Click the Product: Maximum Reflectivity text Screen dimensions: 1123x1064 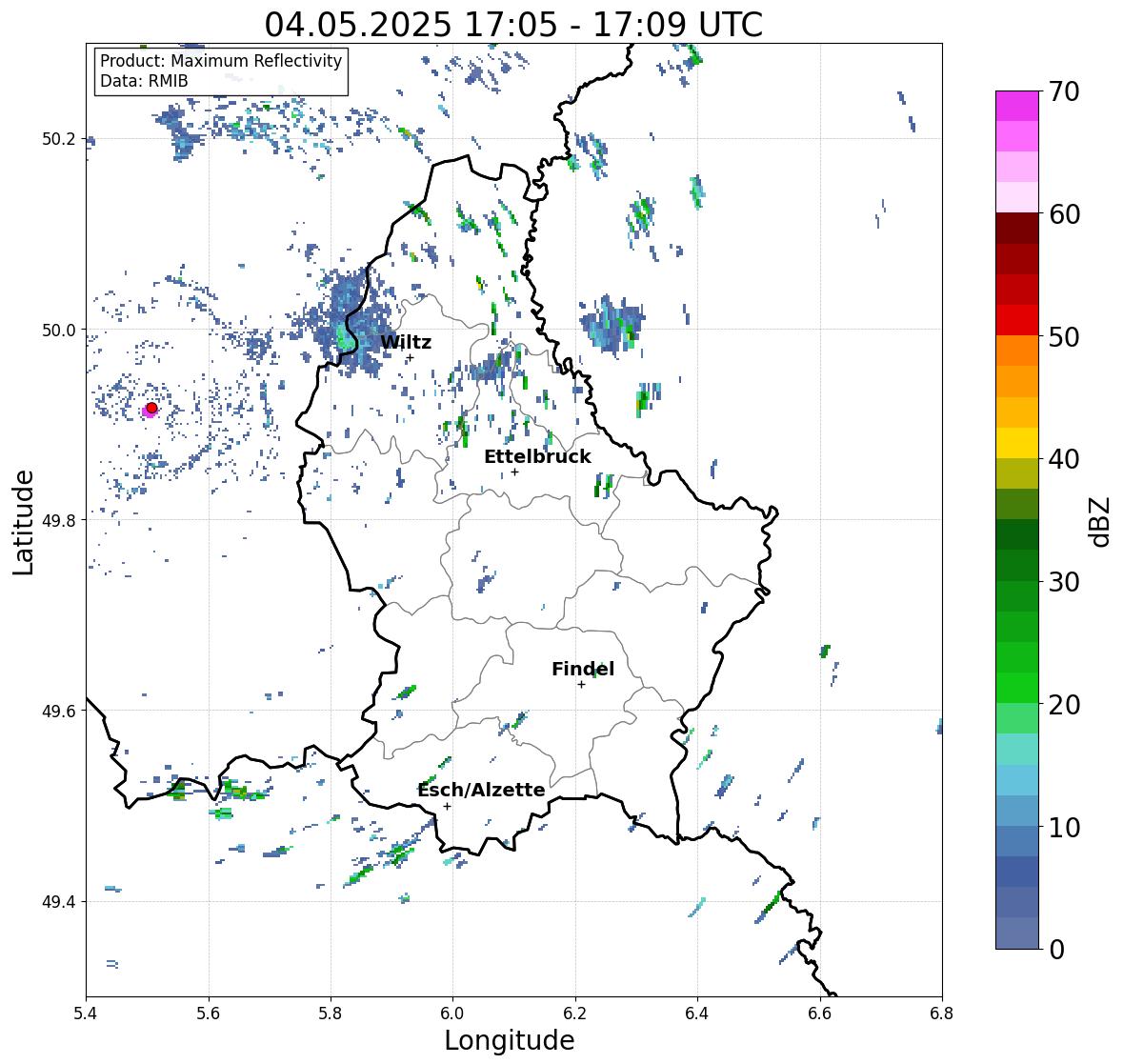tap(221, 61)
